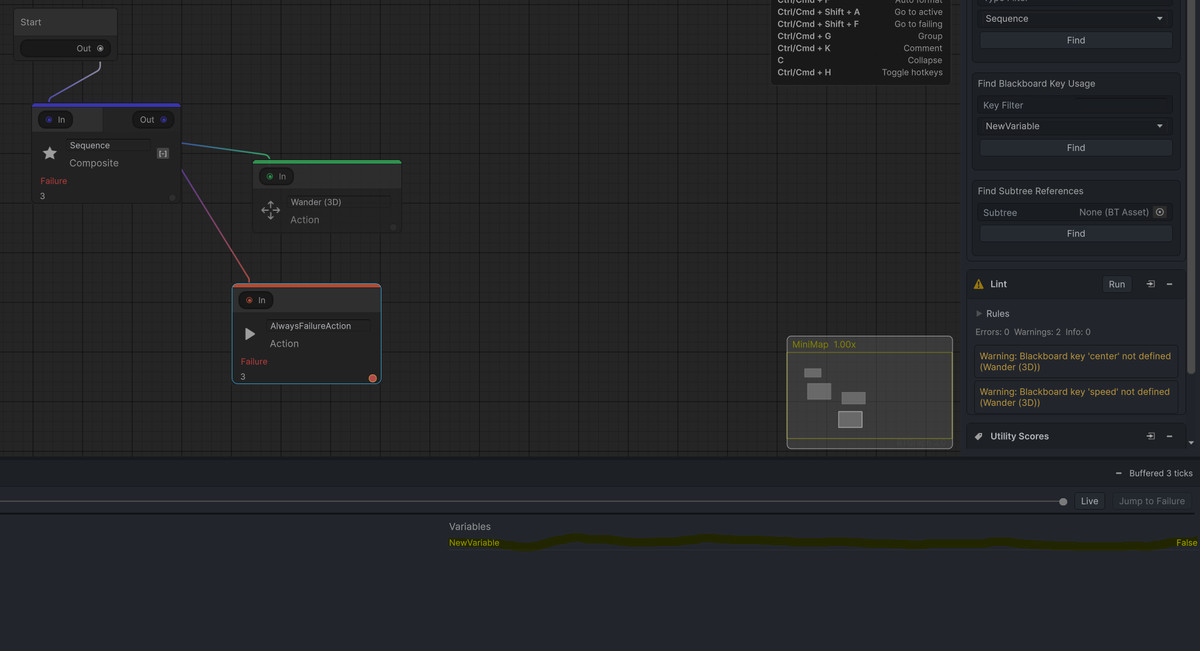The image size is (1200, 651).
Task: Minimize the Lint panel with minus button
Action: [1169, 284]
